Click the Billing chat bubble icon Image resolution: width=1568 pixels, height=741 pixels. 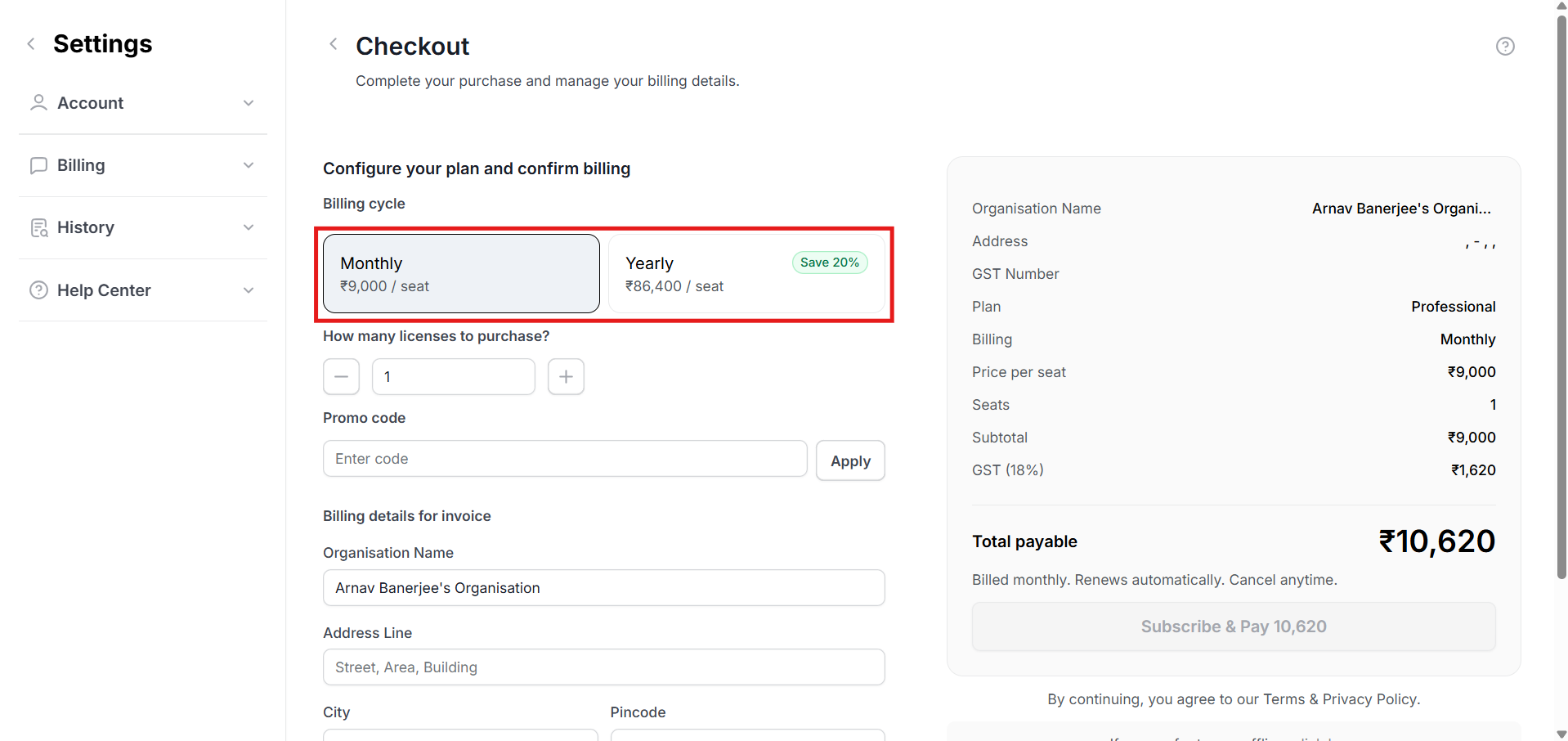pos(38,165)
